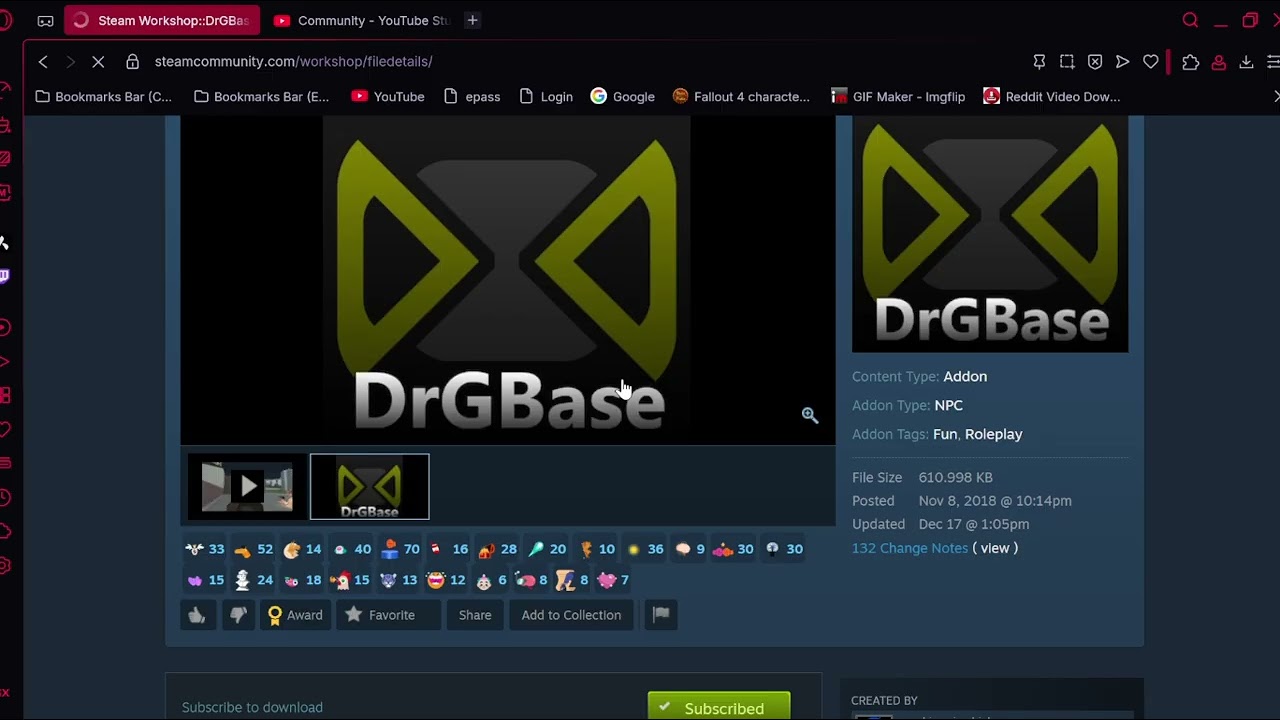Screen dimensions: 1280x720
Task: Open the Roleplay addon tag
Action: tap(993, 434)
